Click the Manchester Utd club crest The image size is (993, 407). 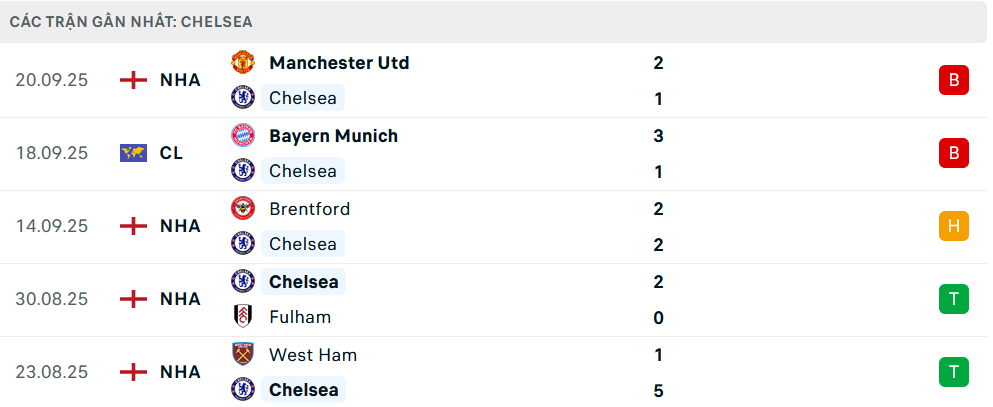point(243,63)
